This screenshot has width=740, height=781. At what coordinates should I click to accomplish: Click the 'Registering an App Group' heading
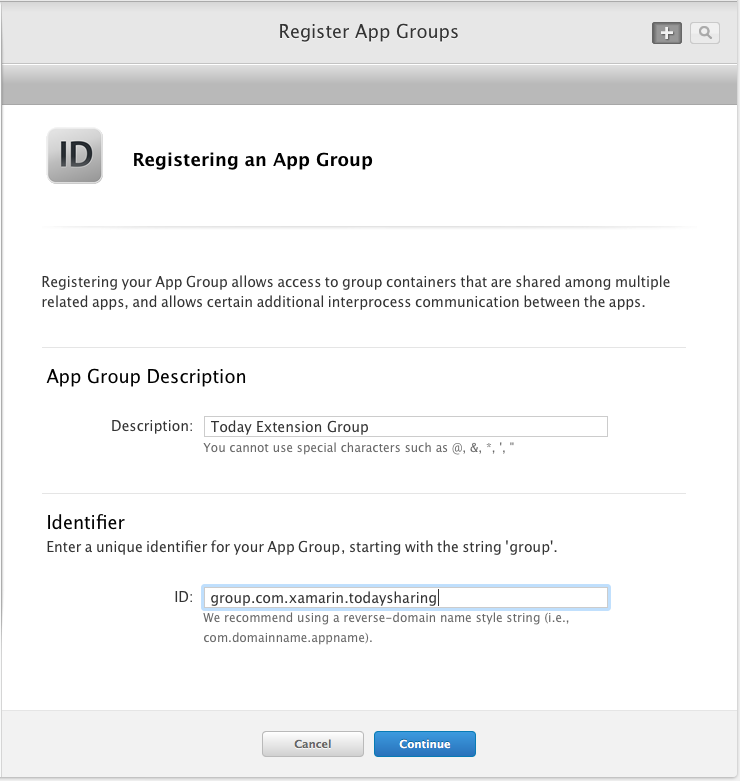pos(252,160)
